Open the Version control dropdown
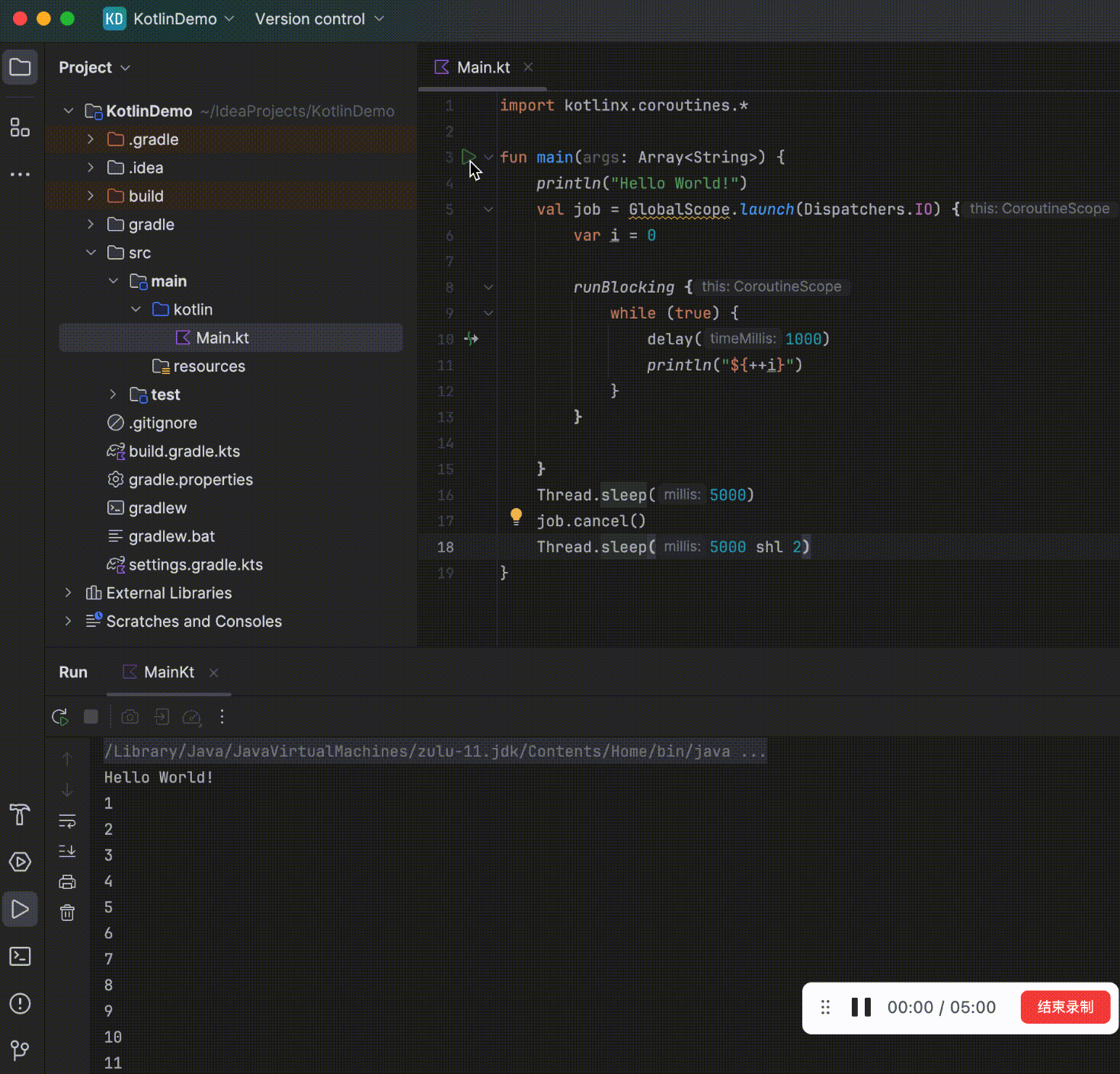The height and width of the screenshot is (1074, 1120). (319, 19)
